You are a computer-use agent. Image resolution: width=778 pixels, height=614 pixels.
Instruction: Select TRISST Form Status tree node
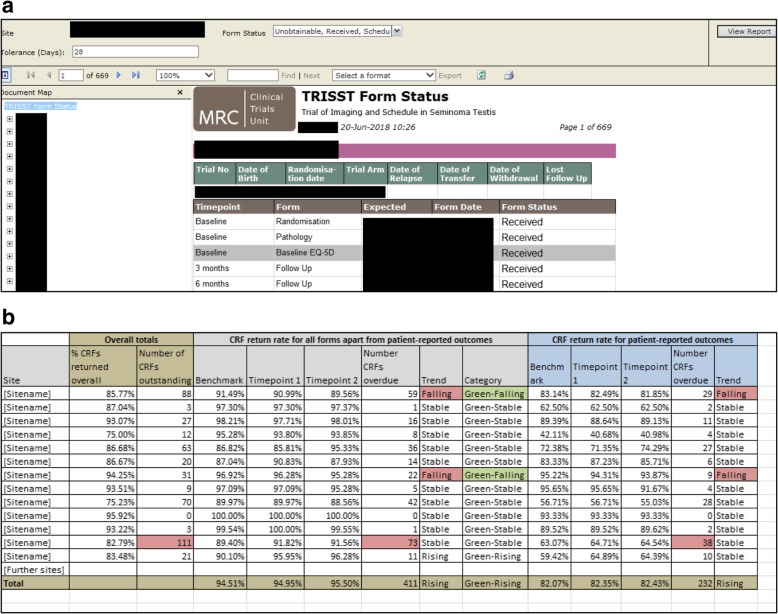40,106
